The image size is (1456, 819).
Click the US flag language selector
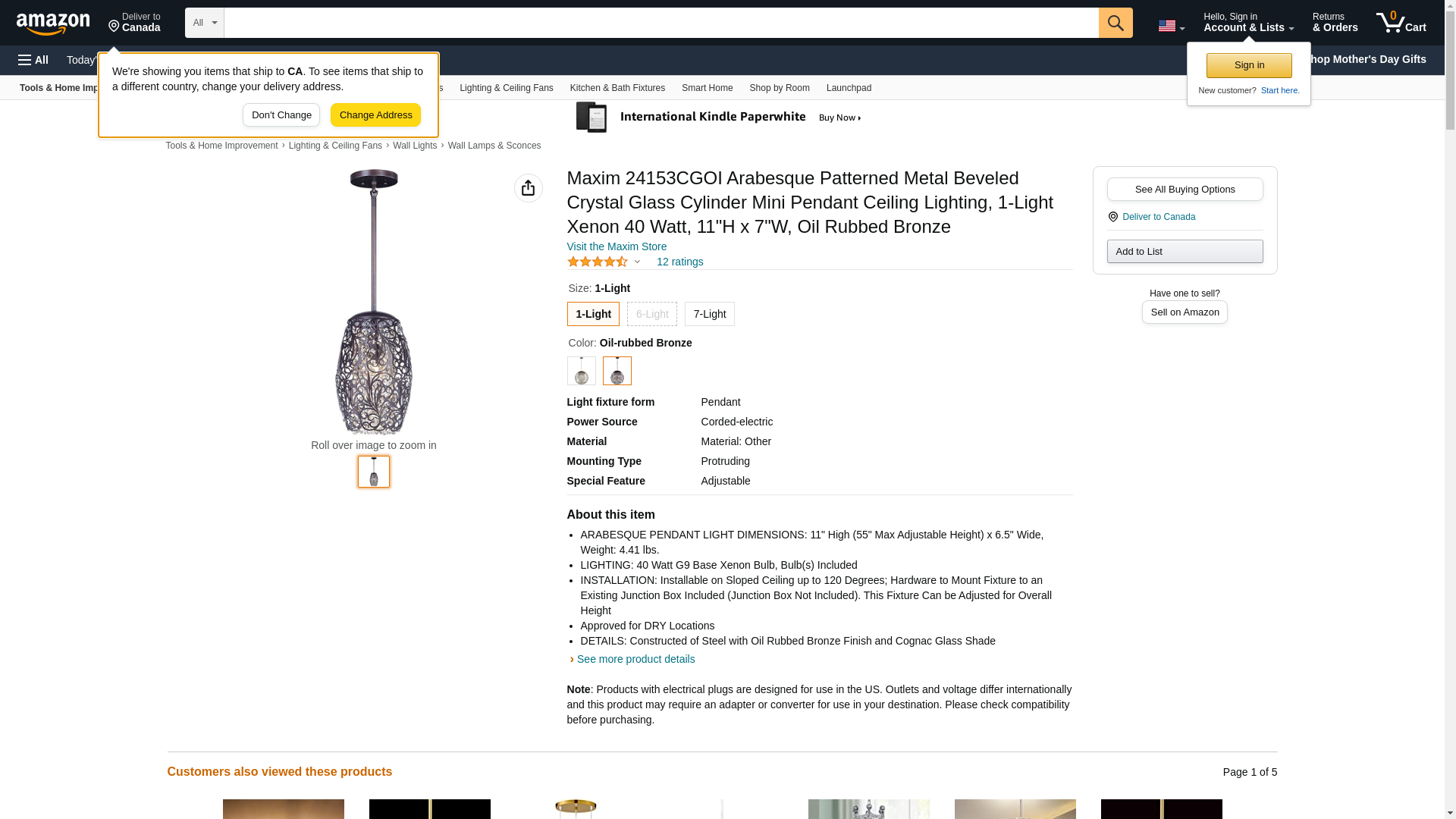coord(1170,26)
